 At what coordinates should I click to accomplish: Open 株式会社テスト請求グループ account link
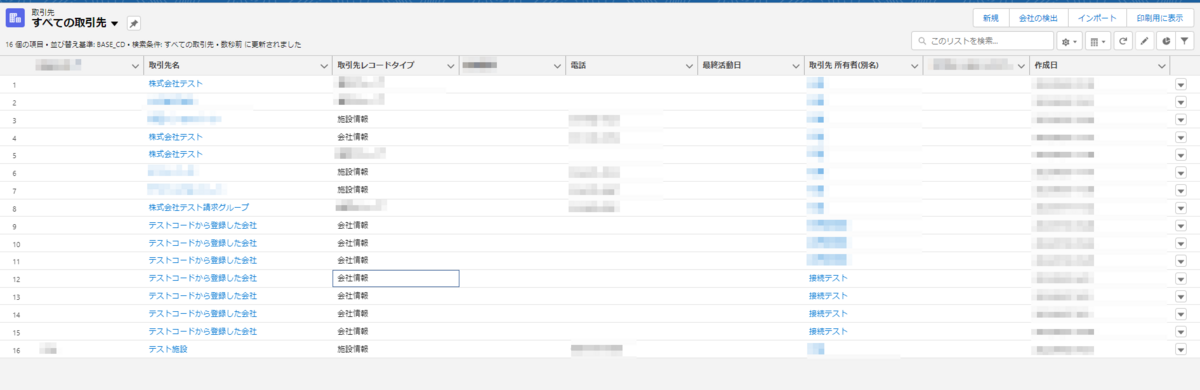[199, 208]
